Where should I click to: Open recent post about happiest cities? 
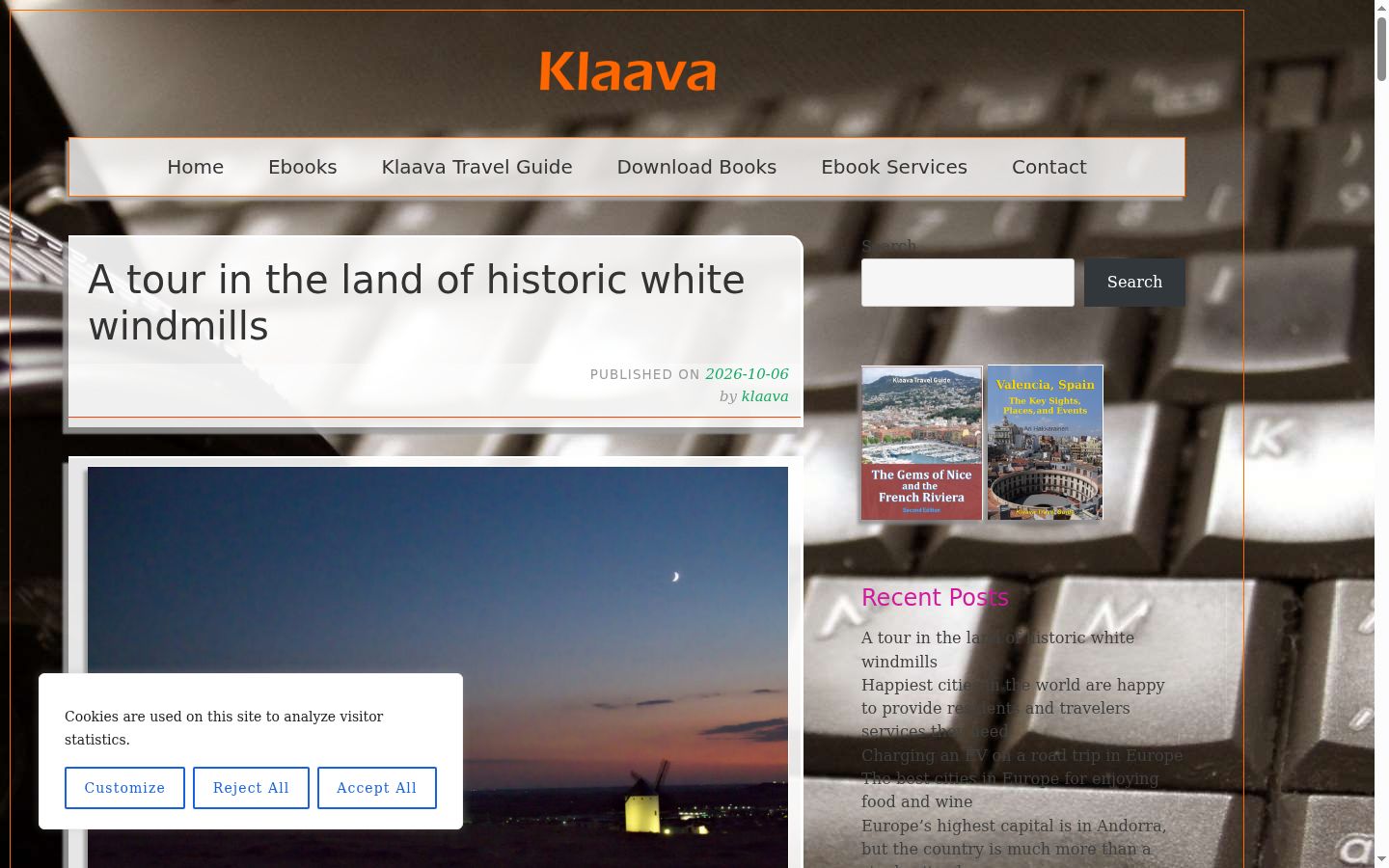coord(1013,708)
